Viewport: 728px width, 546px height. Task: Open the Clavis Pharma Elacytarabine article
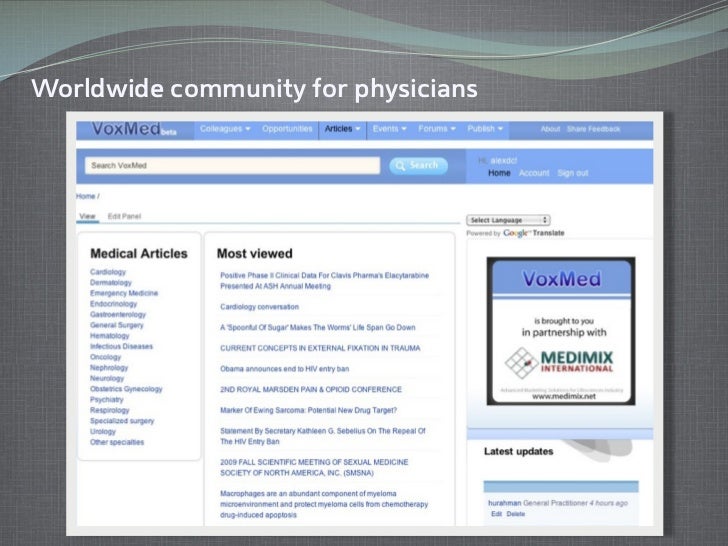(x=324, y=281)
